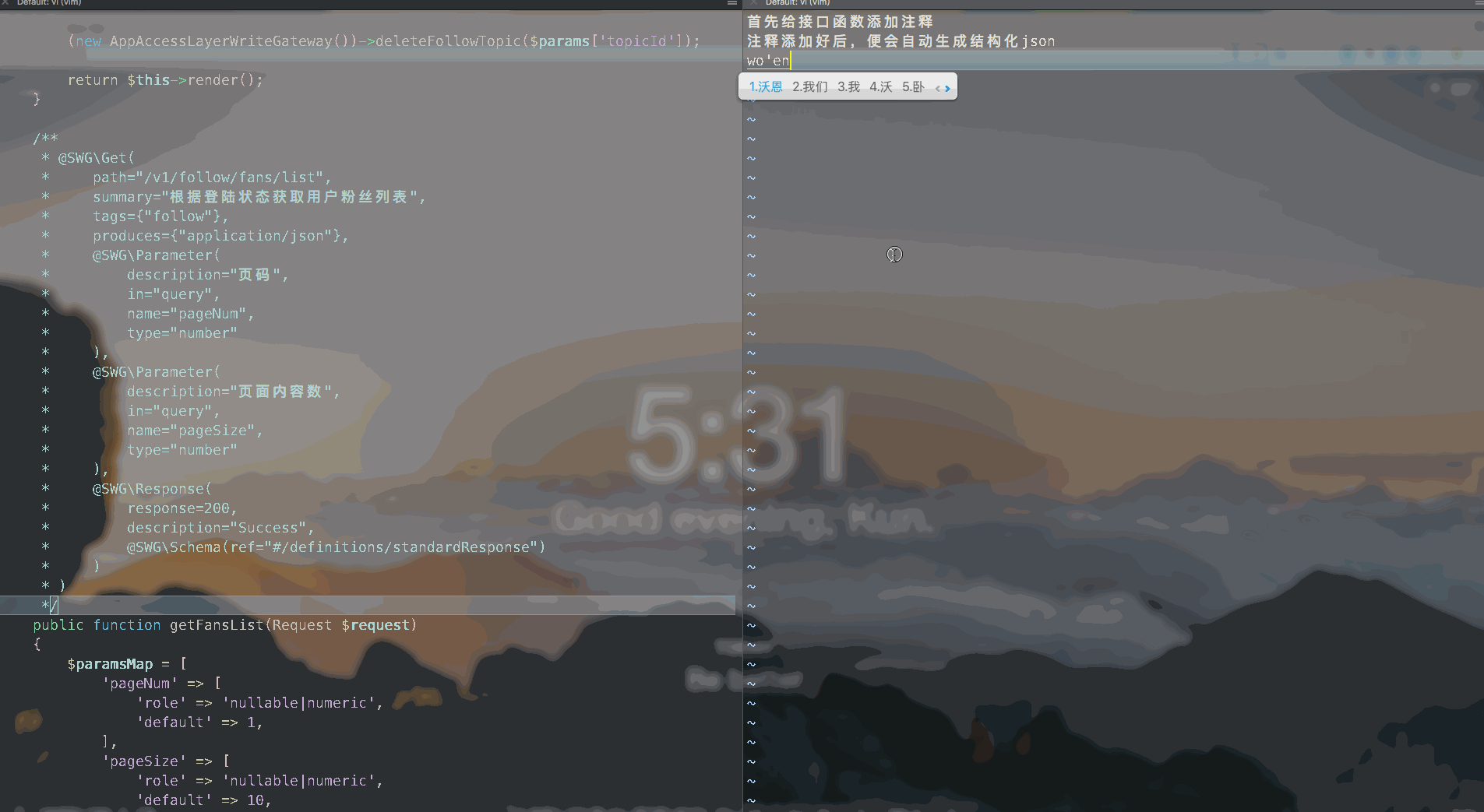Click description="页码" line

[208, 275]
